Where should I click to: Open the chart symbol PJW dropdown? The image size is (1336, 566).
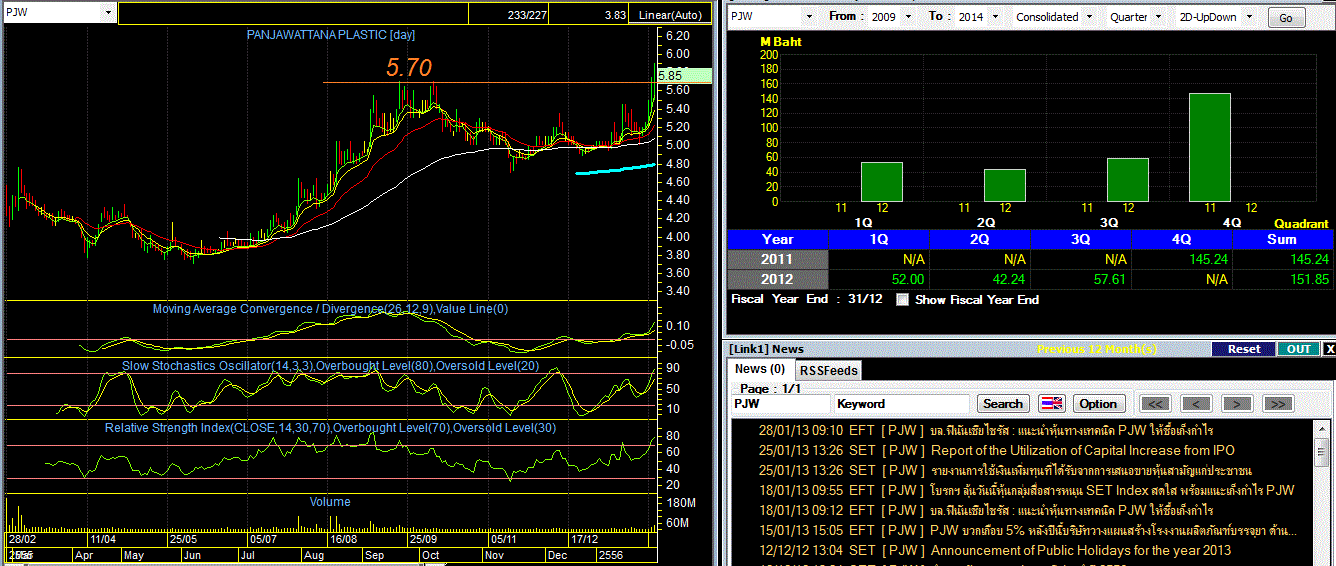click(x=108, y=13)
